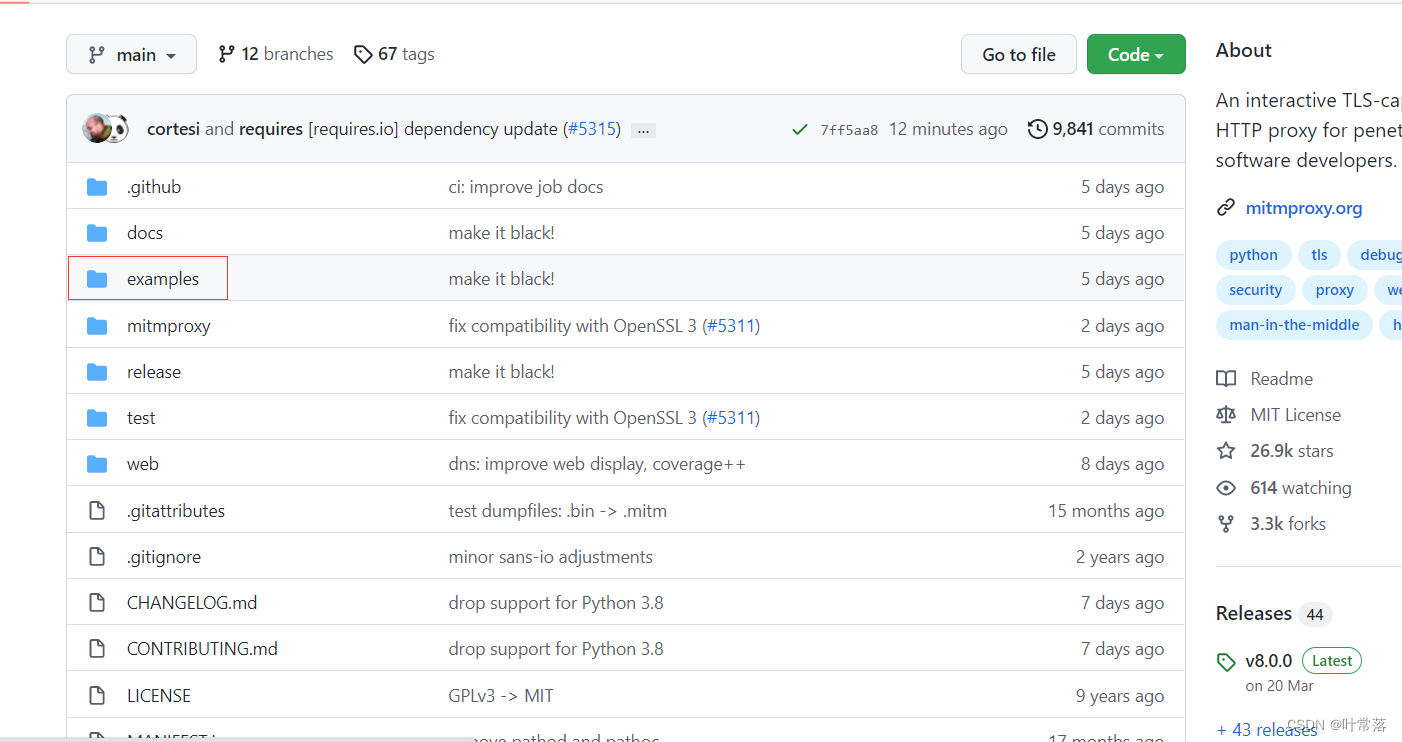Viewport: 1402px width, 742px height.
Task: Click the Go to file button
Action: (x=1019, y=54)
